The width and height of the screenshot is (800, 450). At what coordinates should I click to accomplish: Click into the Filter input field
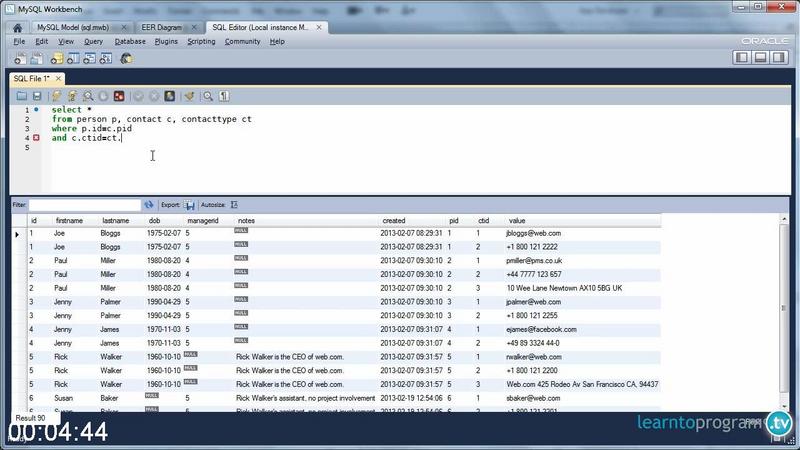(x=84, y=205)
